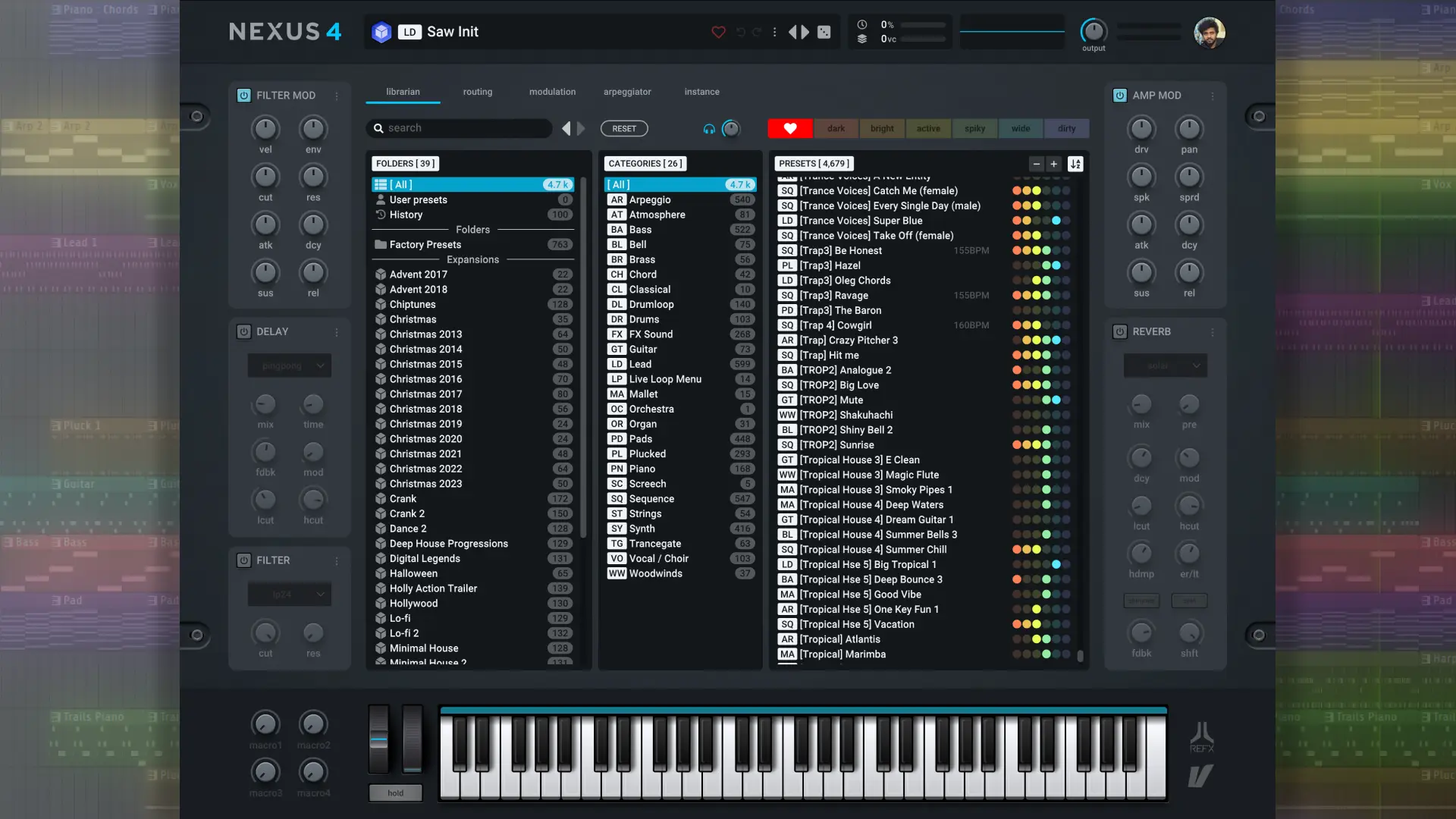Image resolution: width=1456 pixels, height=819 pixels.
Task: Toggle the dirty tag filter
Action: click(1067, 129)
